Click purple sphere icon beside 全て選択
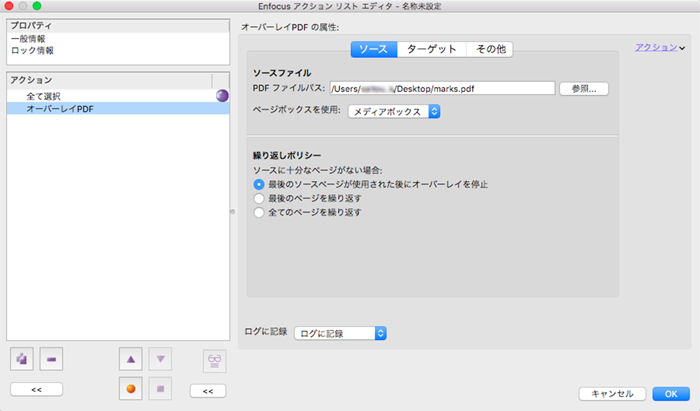This screenshot has width=700, height=411. [x=224, y=95]
